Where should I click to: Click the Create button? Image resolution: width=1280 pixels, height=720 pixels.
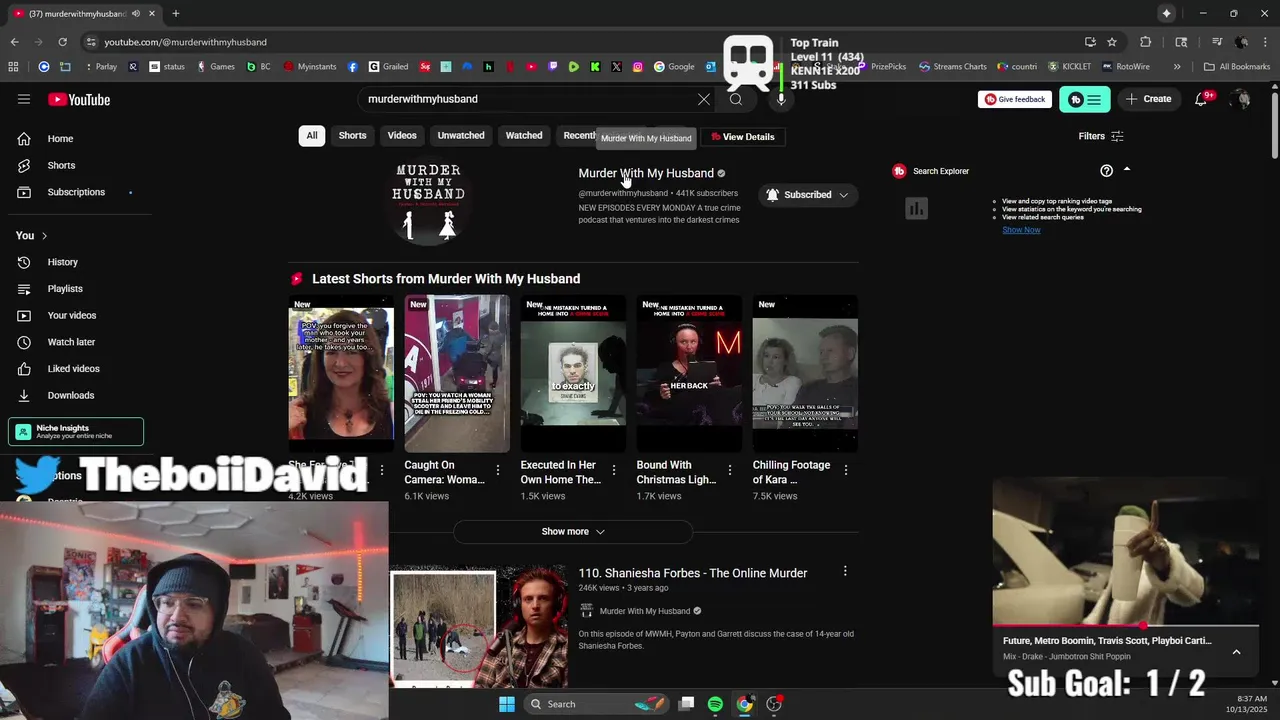pos(1149,99)
